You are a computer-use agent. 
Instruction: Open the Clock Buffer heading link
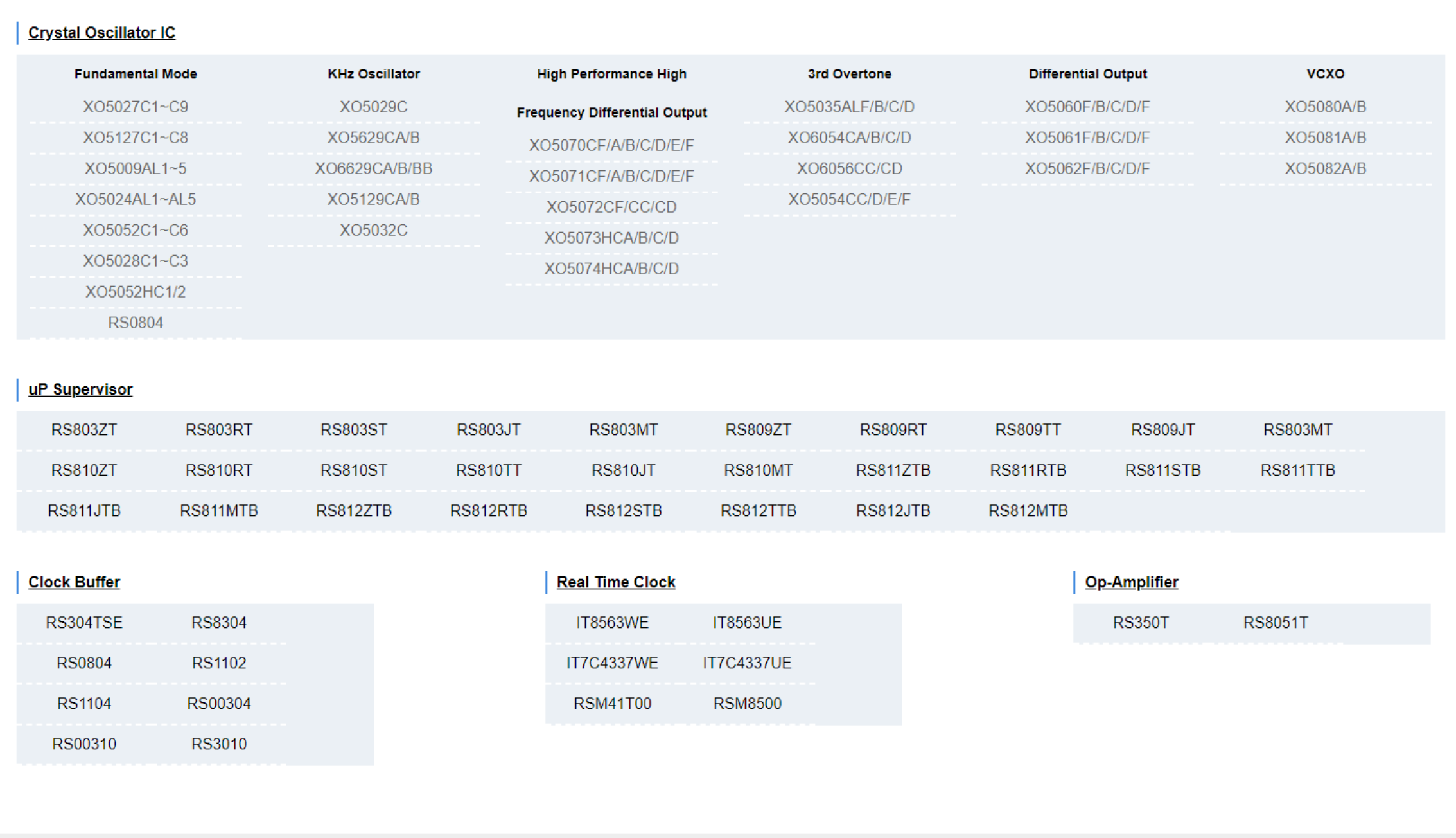pos(74,582)
